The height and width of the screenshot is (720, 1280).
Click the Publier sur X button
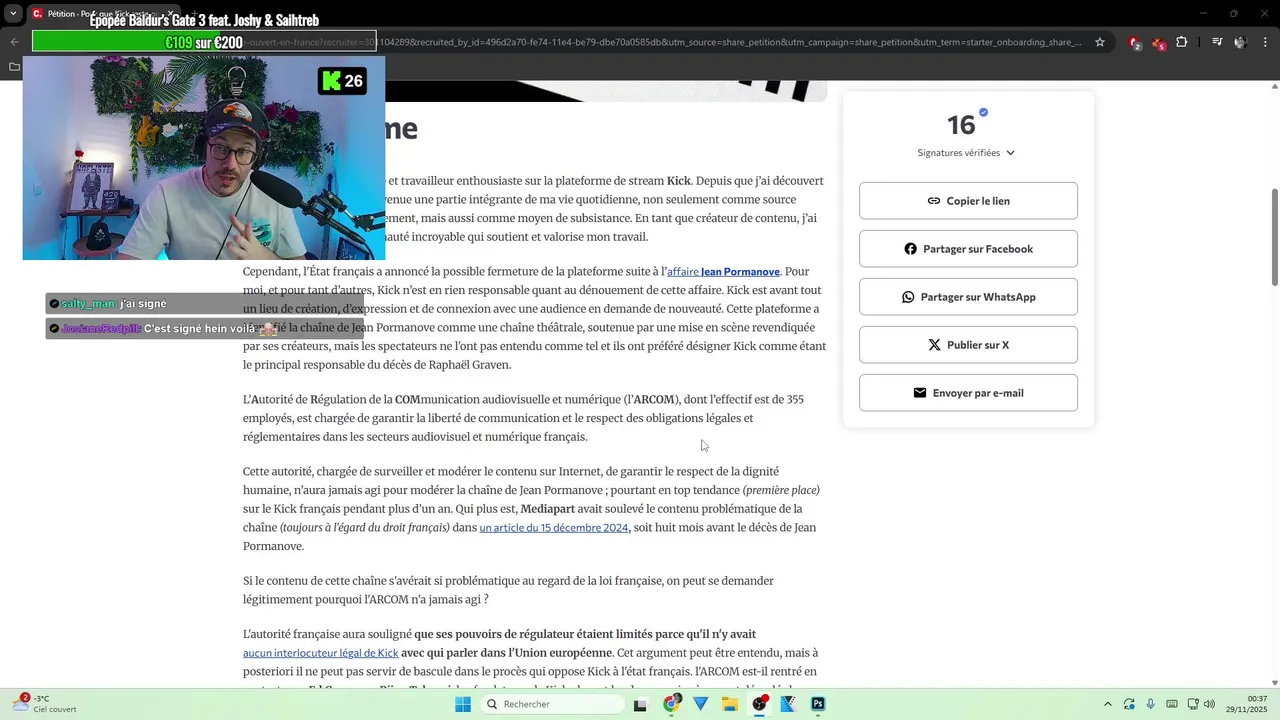968,345
